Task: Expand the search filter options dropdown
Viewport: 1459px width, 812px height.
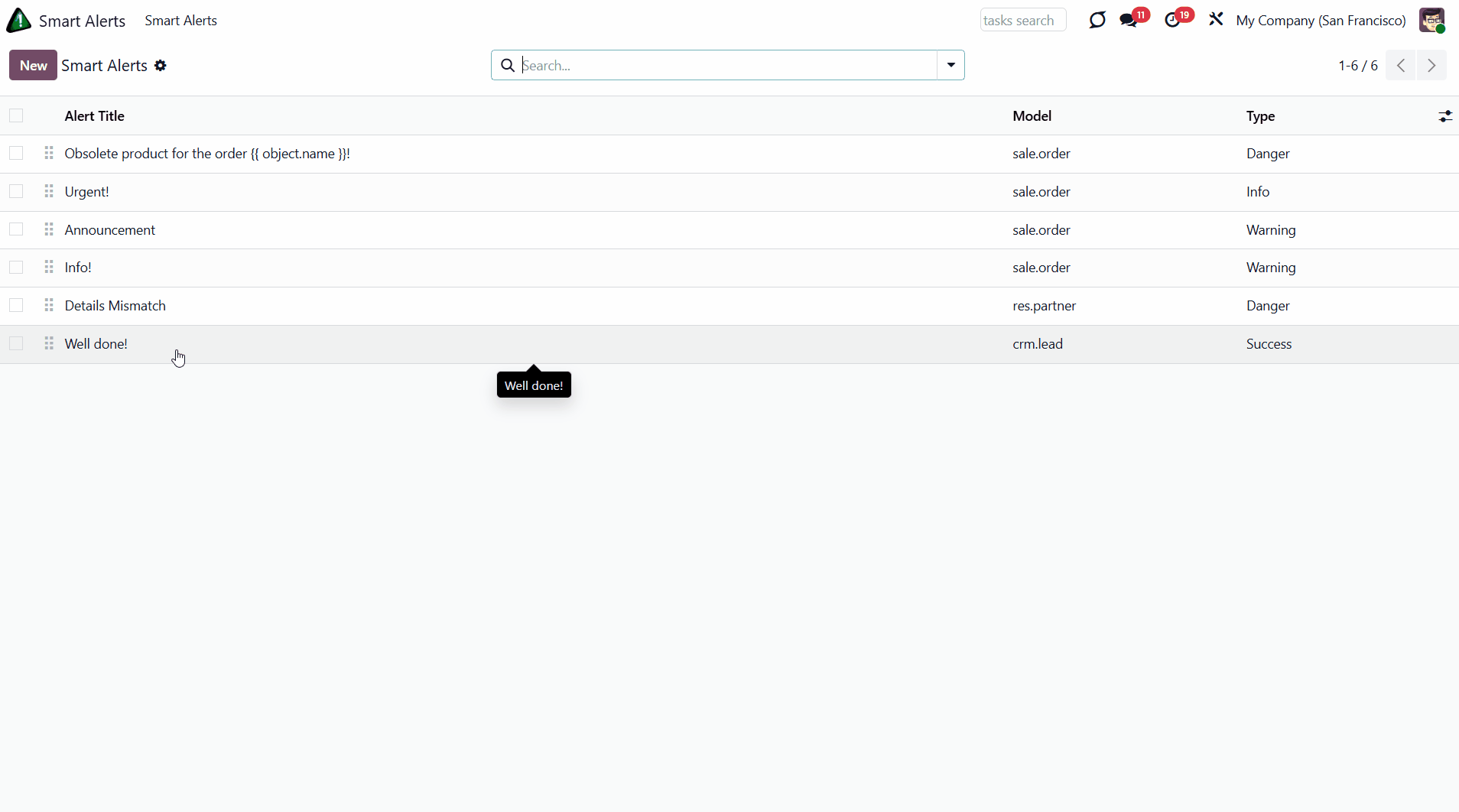Action: coord(950,66)
